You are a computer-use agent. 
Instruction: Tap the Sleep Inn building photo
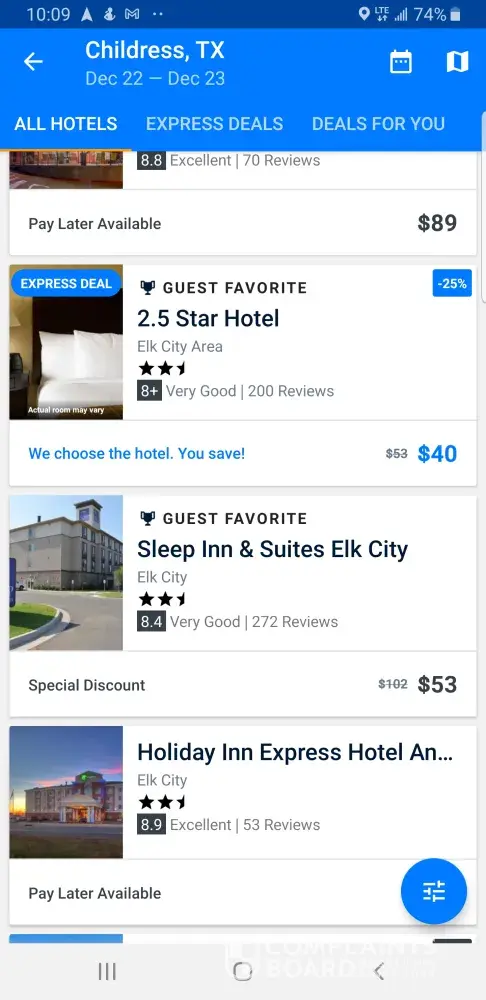tap(66, 573)
